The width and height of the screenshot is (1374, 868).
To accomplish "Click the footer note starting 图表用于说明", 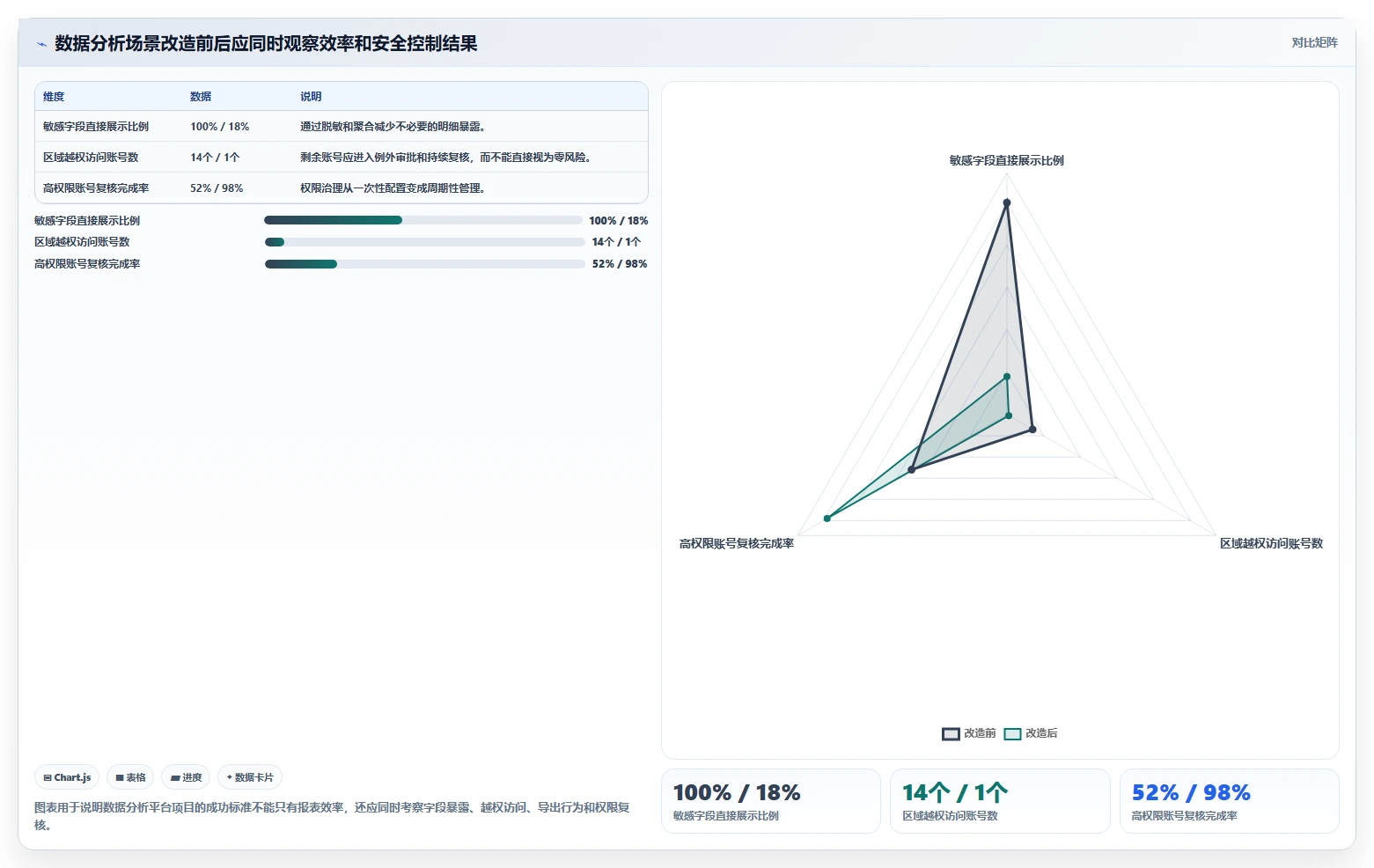I will 333,816.
